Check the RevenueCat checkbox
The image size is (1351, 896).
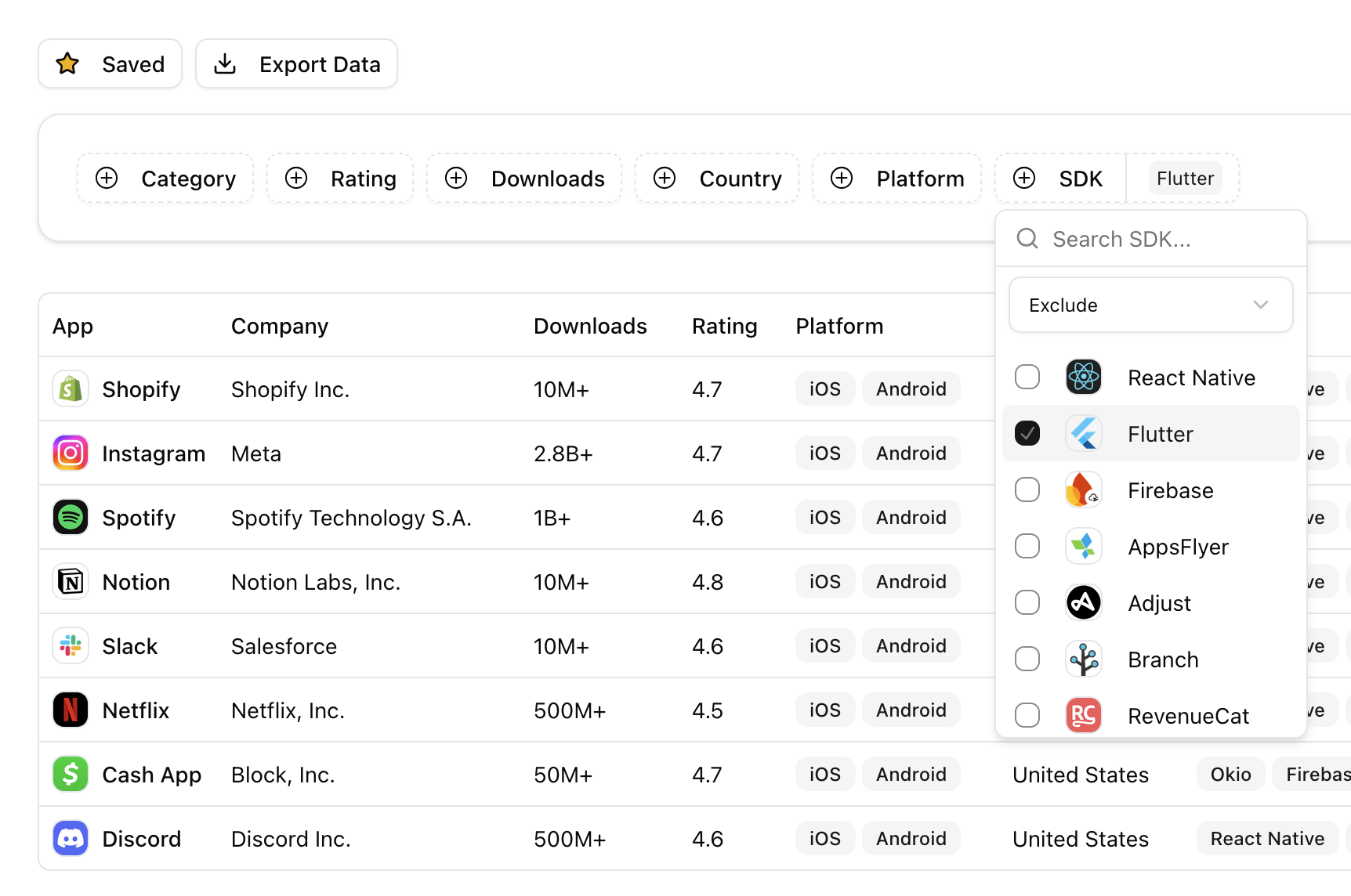pyautogui.click(x=1027, y=715)
